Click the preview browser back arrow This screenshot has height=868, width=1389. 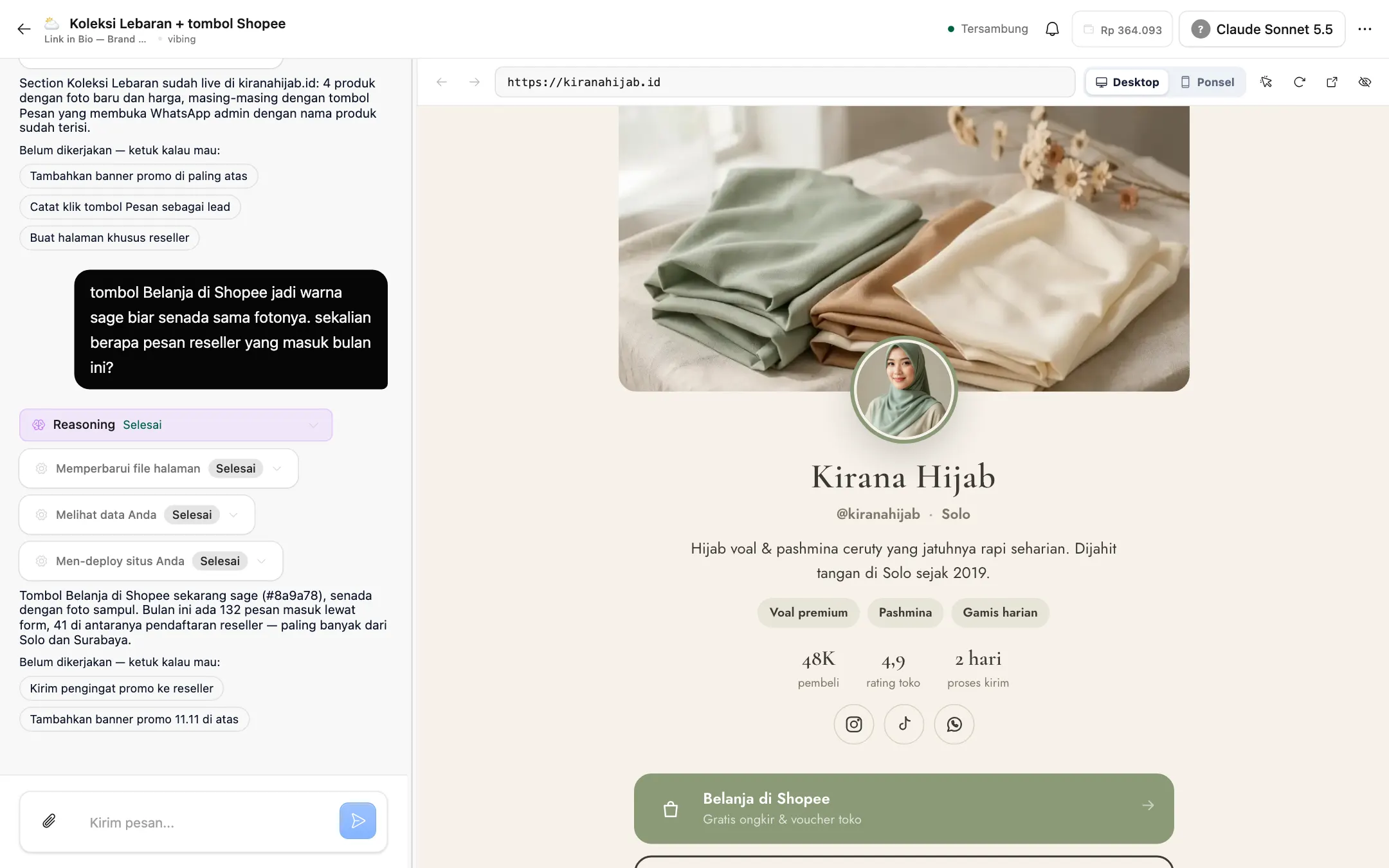[x=441, y=82]
